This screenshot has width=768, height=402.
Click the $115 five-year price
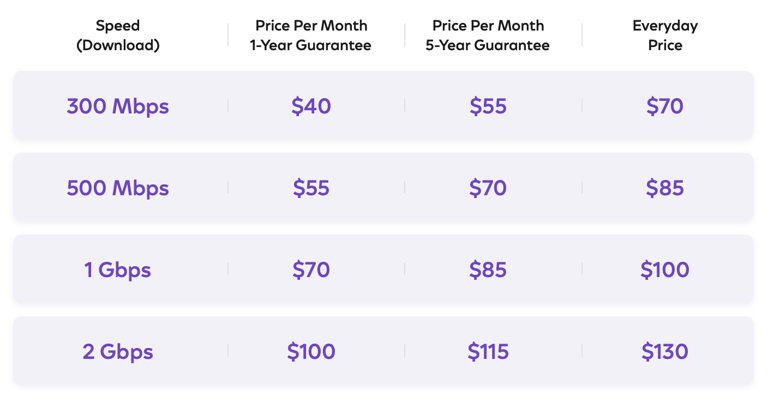click(488, 352)
